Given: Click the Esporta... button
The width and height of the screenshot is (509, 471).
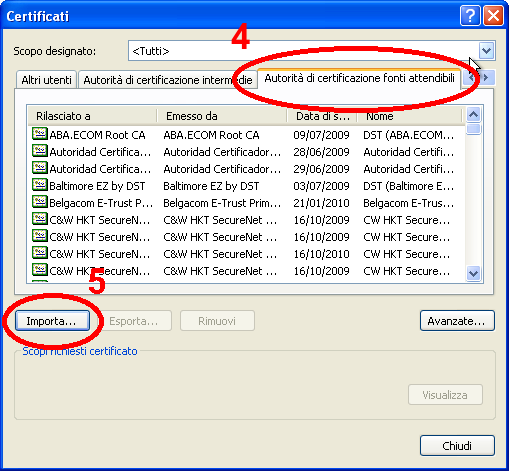Looking at the screenshot, I should (134, 321).
